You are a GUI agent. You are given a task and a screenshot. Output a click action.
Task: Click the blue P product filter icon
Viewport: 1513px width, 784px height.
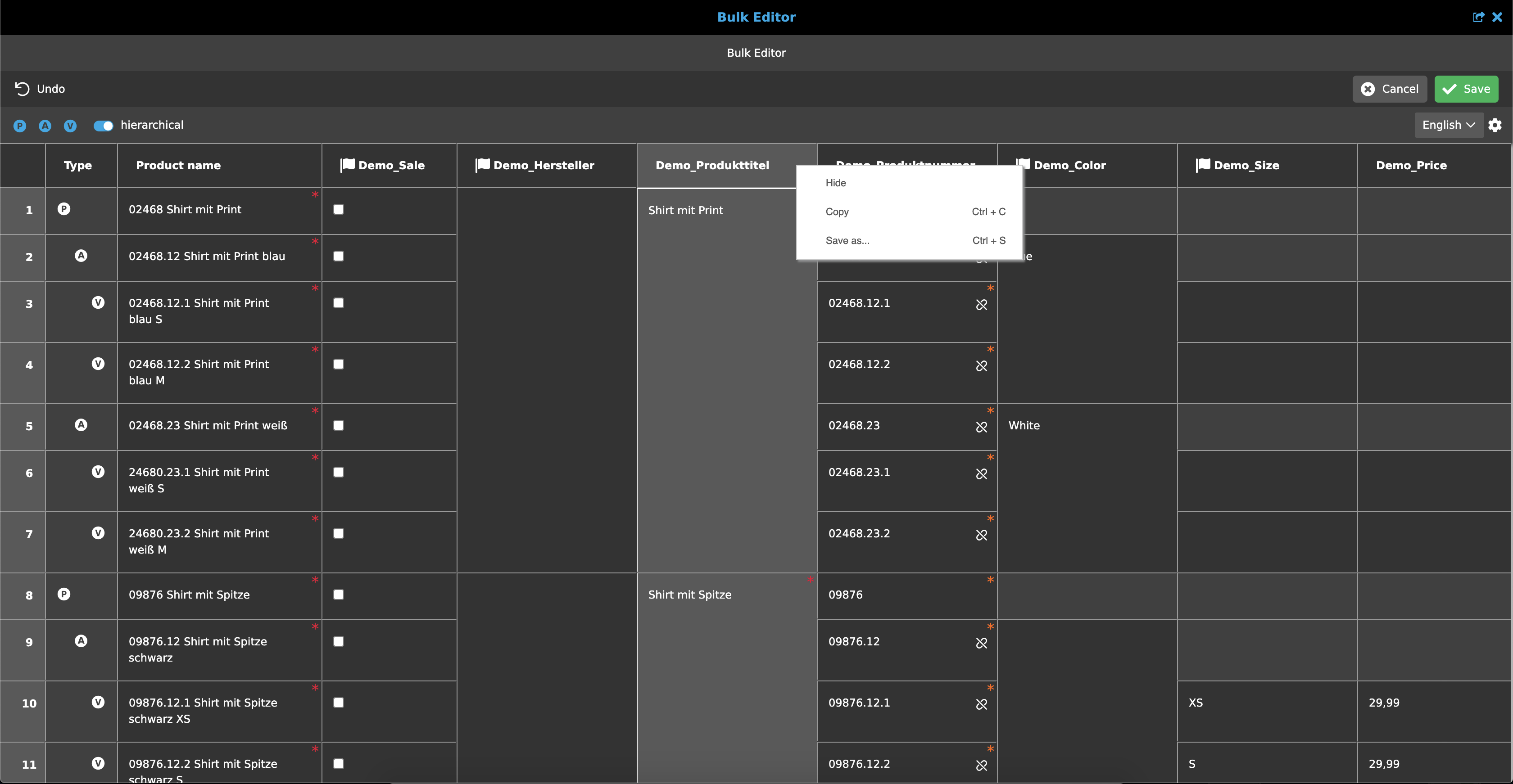pos(20,126)
